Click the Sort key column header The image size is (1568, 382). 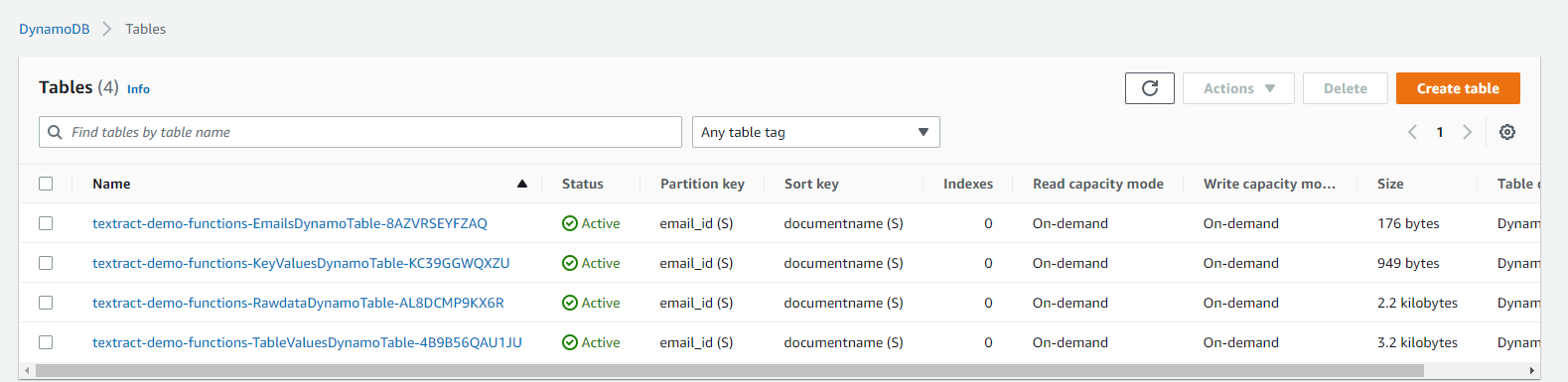811,184
